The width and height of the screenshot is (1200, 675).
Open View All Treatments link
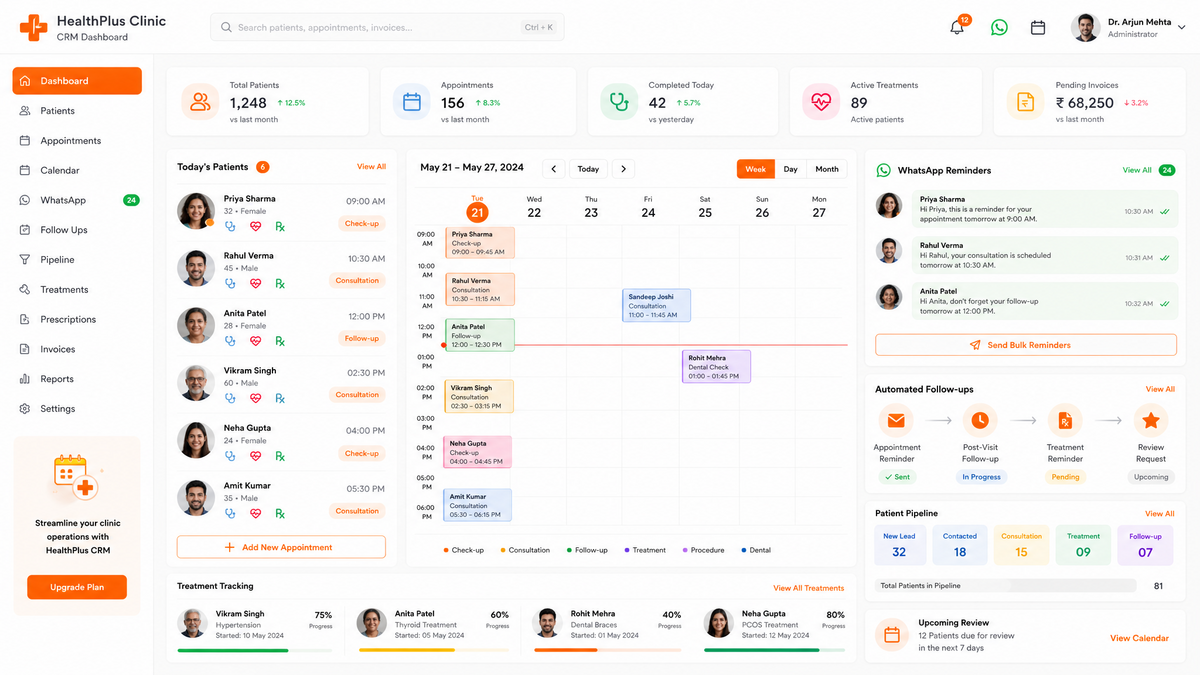coord(808,588)
